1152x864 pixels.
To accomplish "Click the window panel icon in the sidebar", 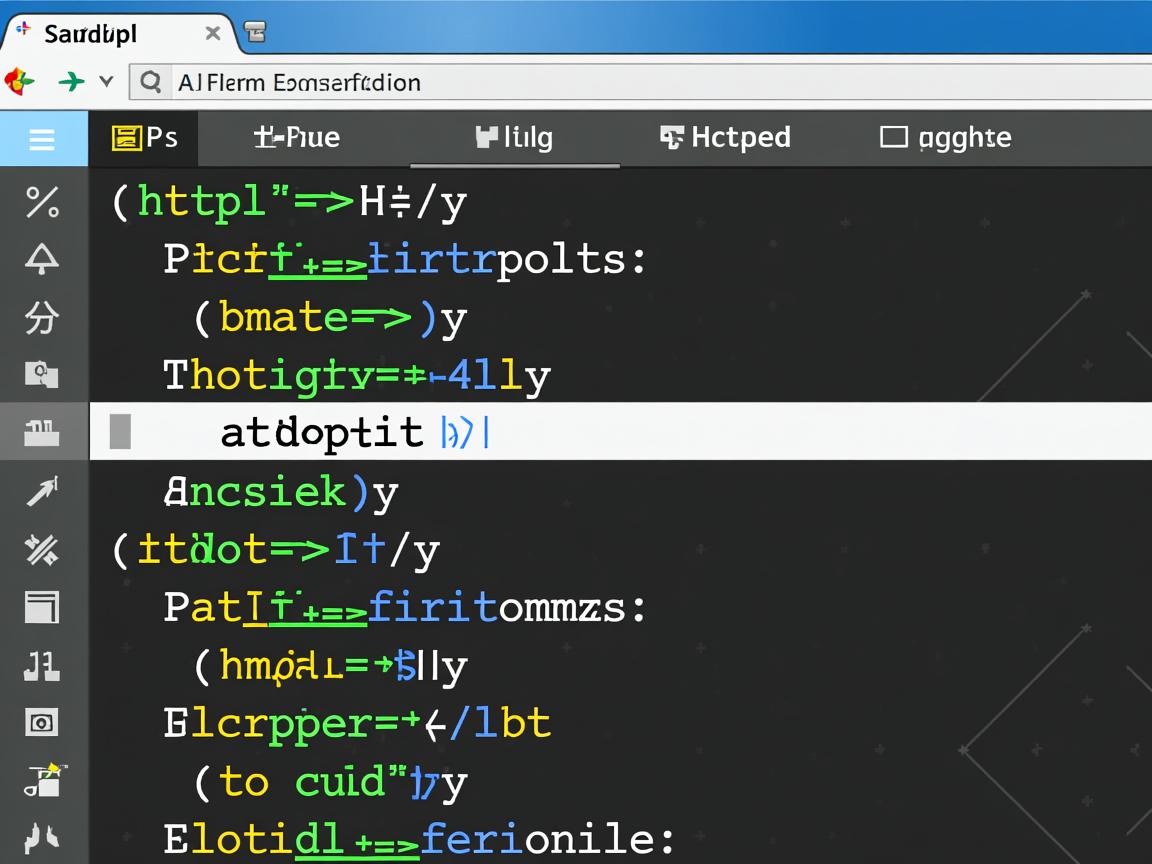I will click(42, 607).
